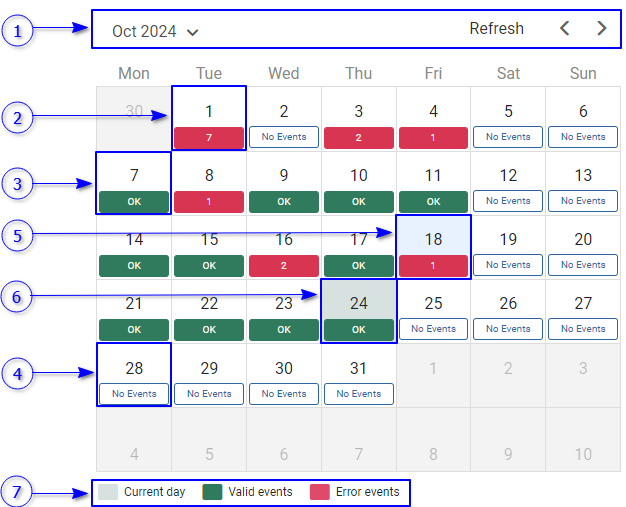The image size is (626, 507).
Task: Click the red error badge on October 18
Action: 433,265
